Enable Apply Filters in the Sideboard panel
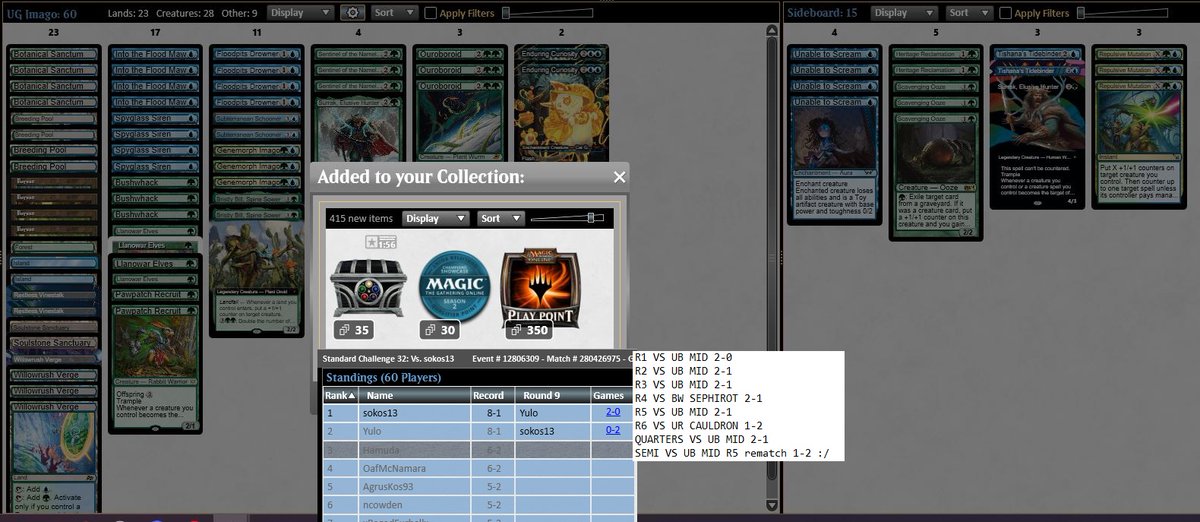The height and width of the screenshot is (522, 1200). (1005, 13)
